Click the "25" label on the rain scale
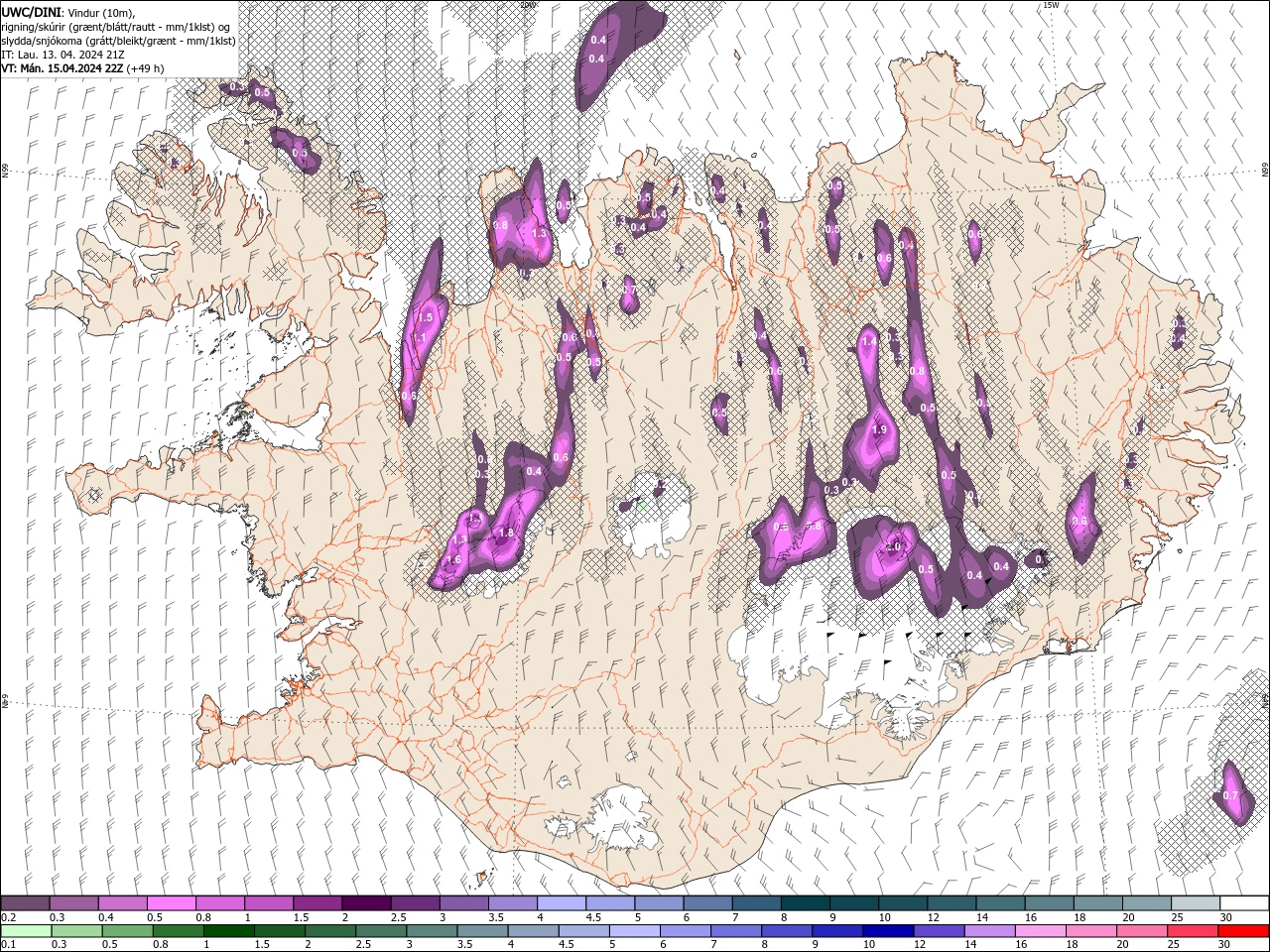Viewport: 1270px width, 952px height. point(1172,944)
